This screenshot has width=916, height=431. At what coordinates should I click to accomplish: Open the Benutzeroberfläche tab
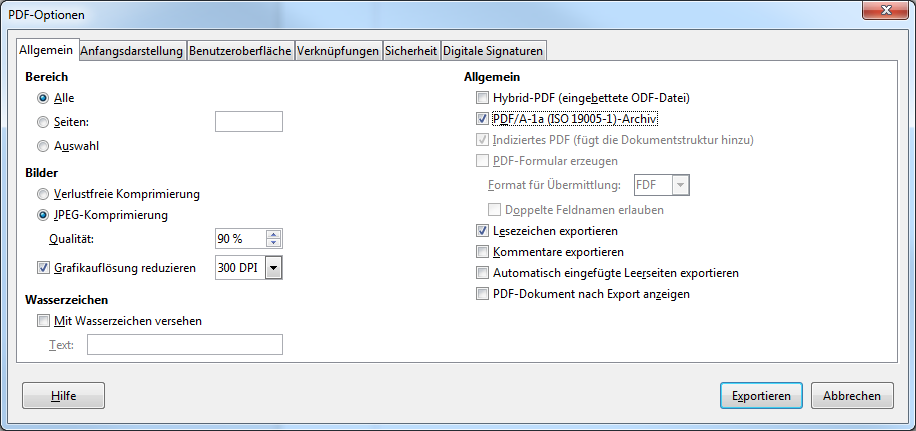240,51
